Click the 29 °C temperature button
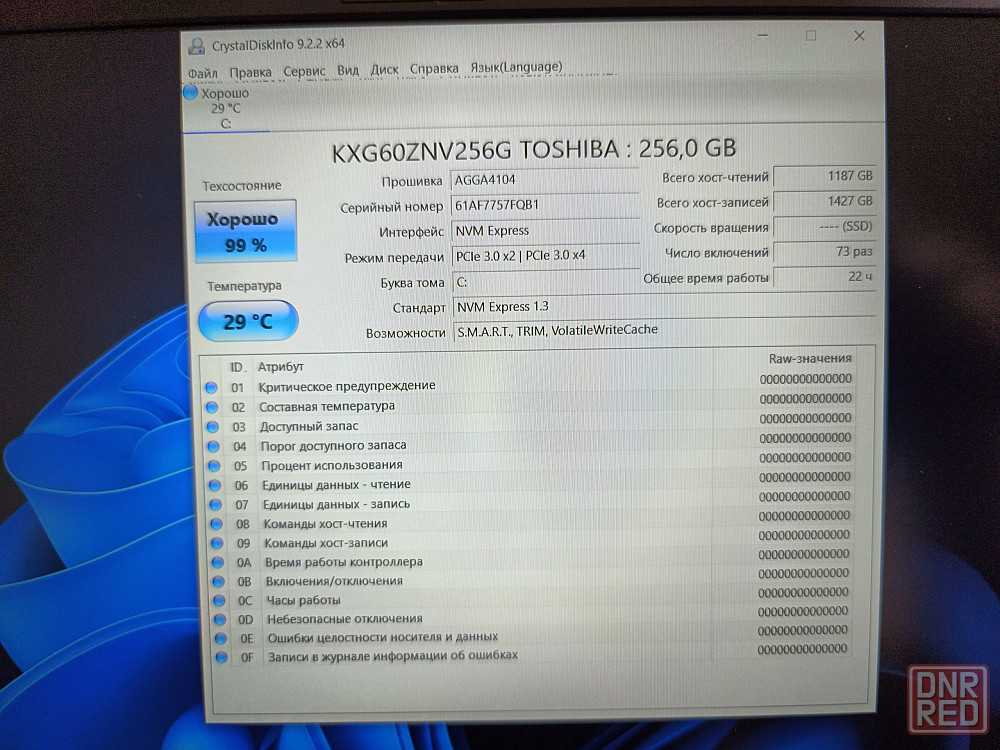 (248, 321)
